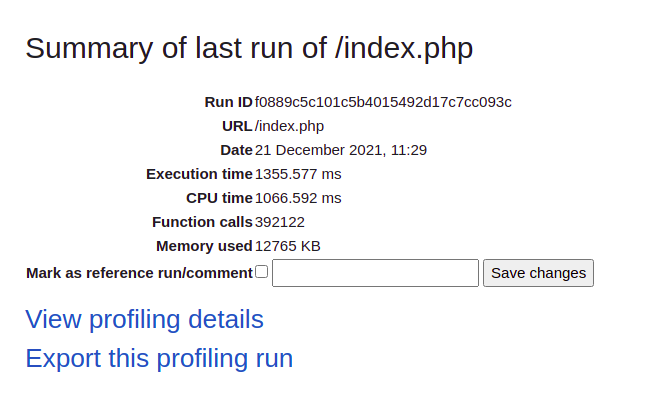Focus the reference run comment text field

(x=375, y=273)
